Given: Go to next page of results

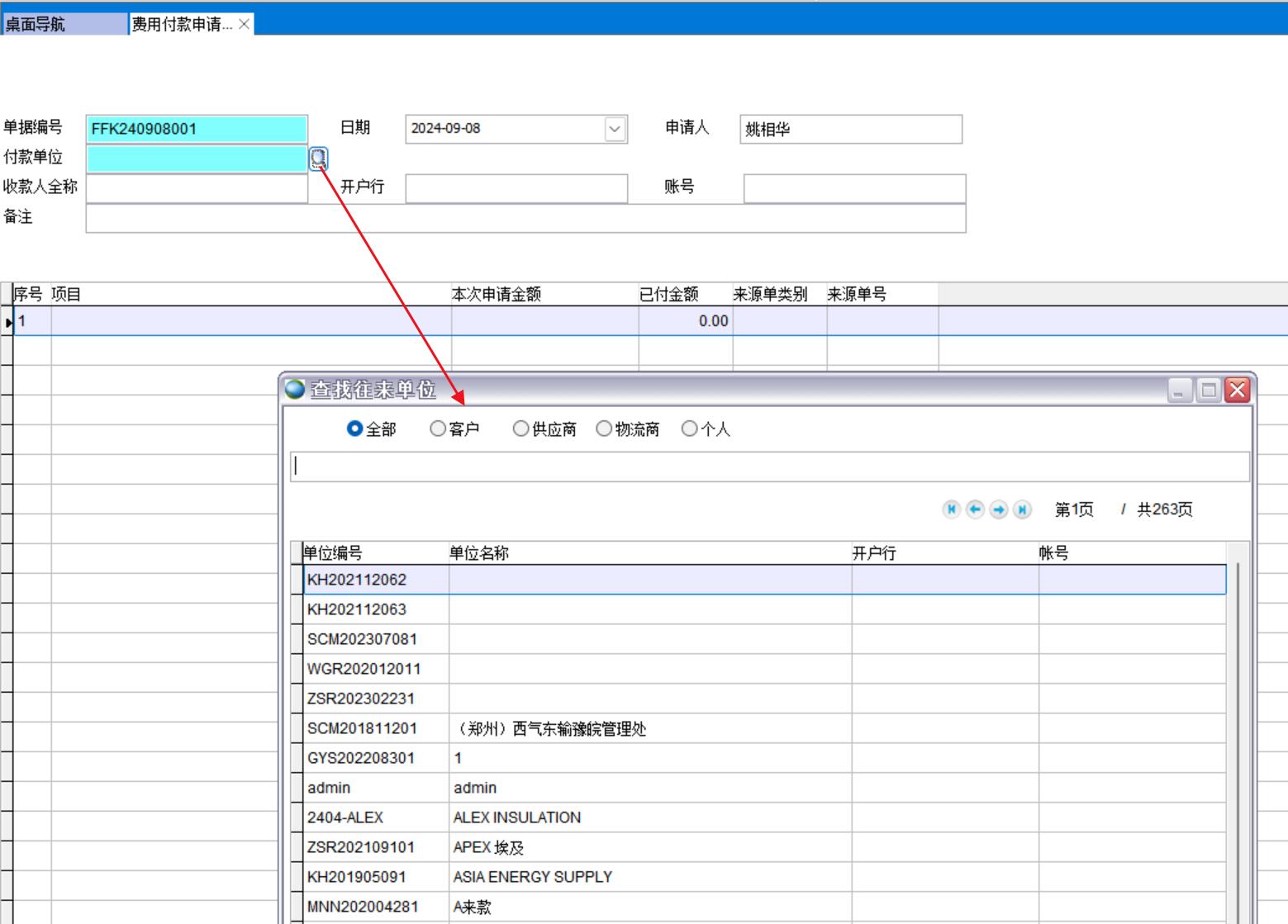Looking at the screenshot, I should coord(999,509).
